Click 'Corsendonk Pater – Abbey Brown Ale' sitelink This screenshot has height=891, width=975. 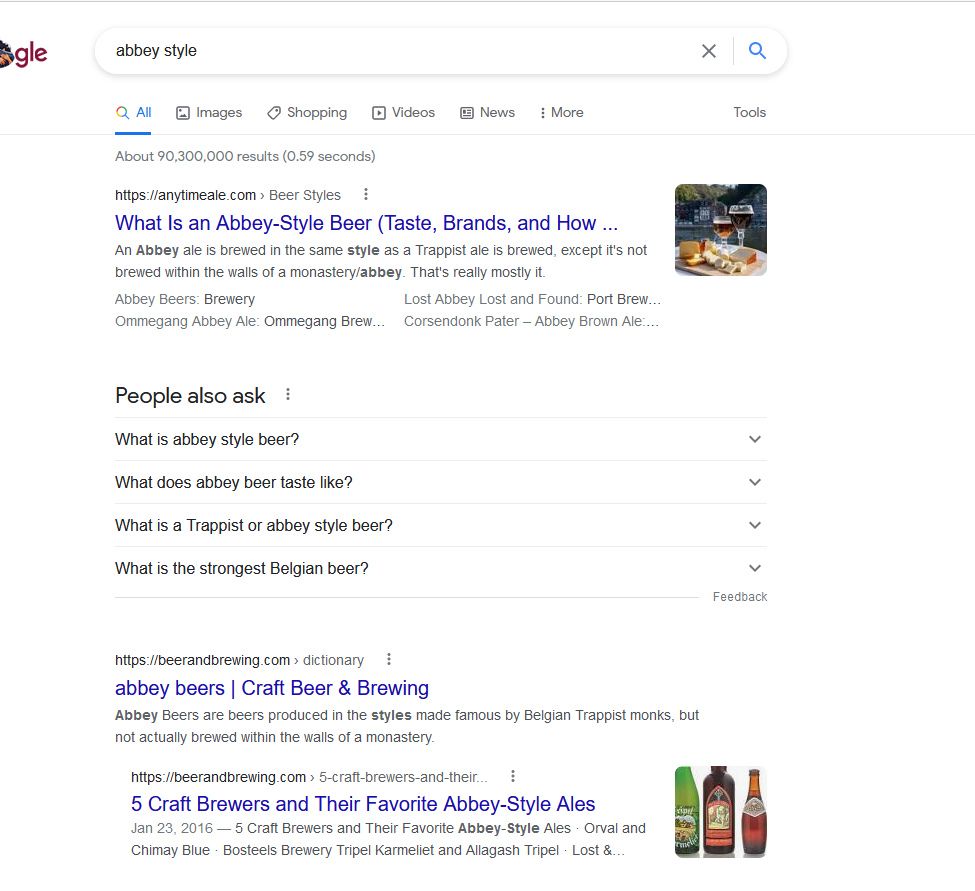pos(532,321)
